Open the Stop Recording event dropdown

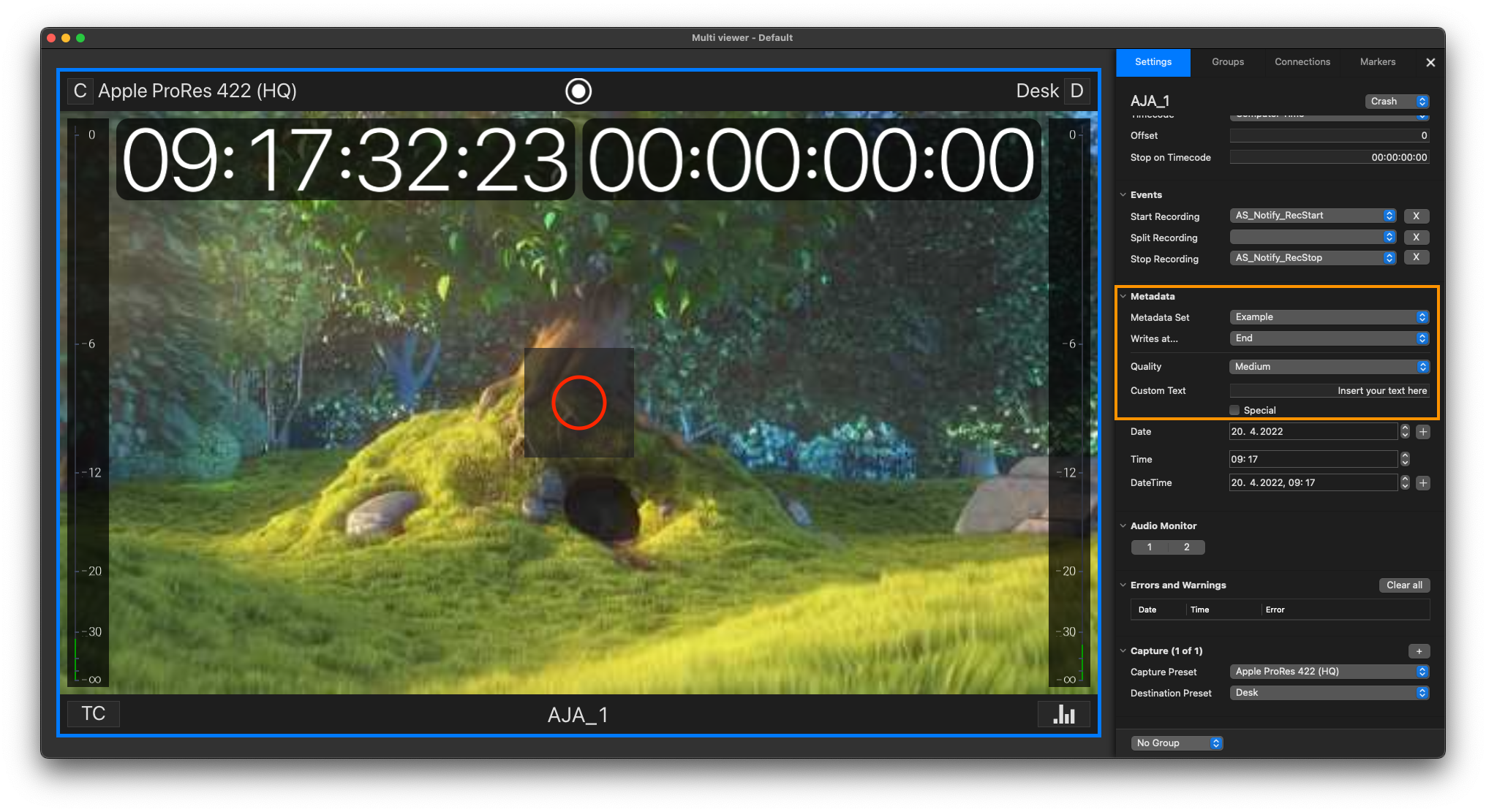tap(1313, 258)
